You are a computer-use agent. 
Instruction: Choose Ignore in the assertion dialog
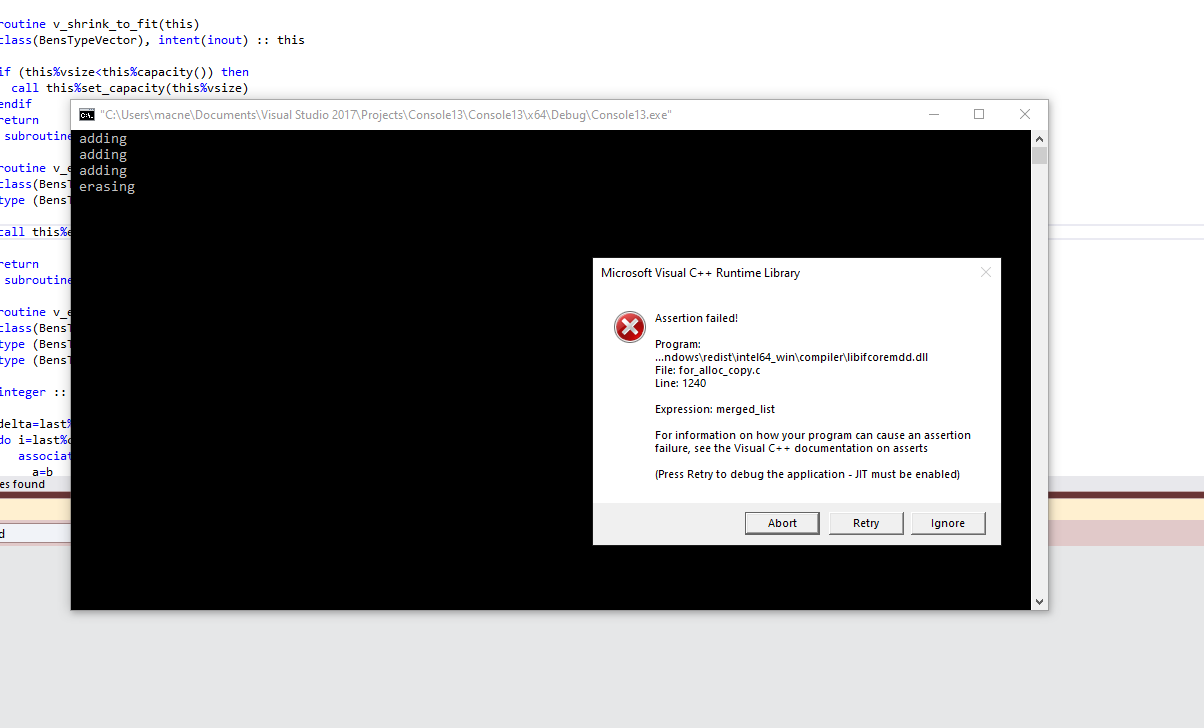pyautogui.click(x=947, y=523)
